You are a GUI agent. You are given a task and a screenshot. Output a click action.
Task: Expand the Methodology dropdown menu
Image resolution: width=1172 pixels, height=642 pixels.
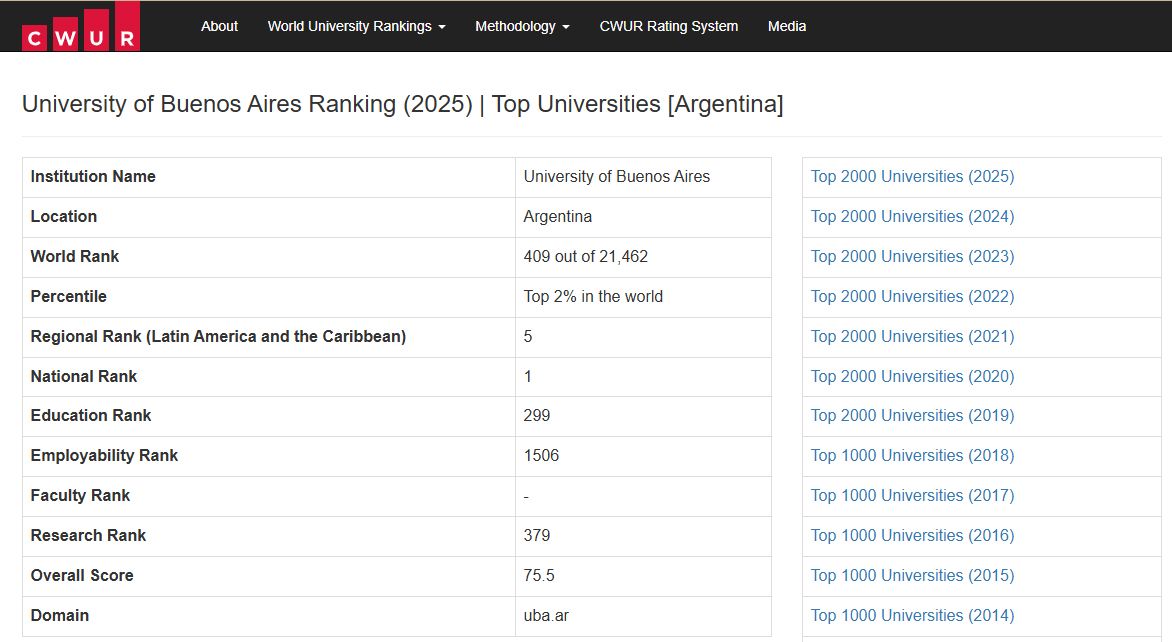click(522, 26)
